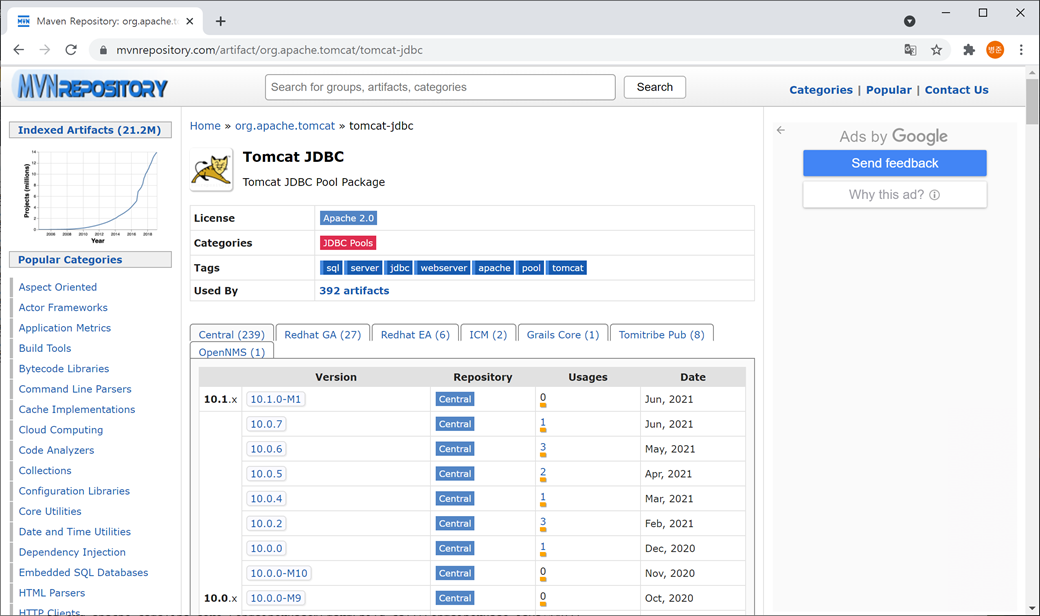Image resolution: width=1040 pixels, height=616 pixels.
Task: Click the Apache 2.0 license badge
Action: click(x=348, y=217)
